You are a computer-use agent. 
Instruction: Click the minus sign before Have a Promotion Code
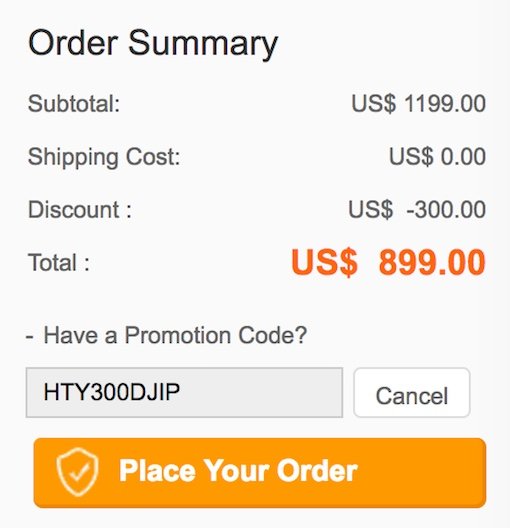click(x=30, y=336)
